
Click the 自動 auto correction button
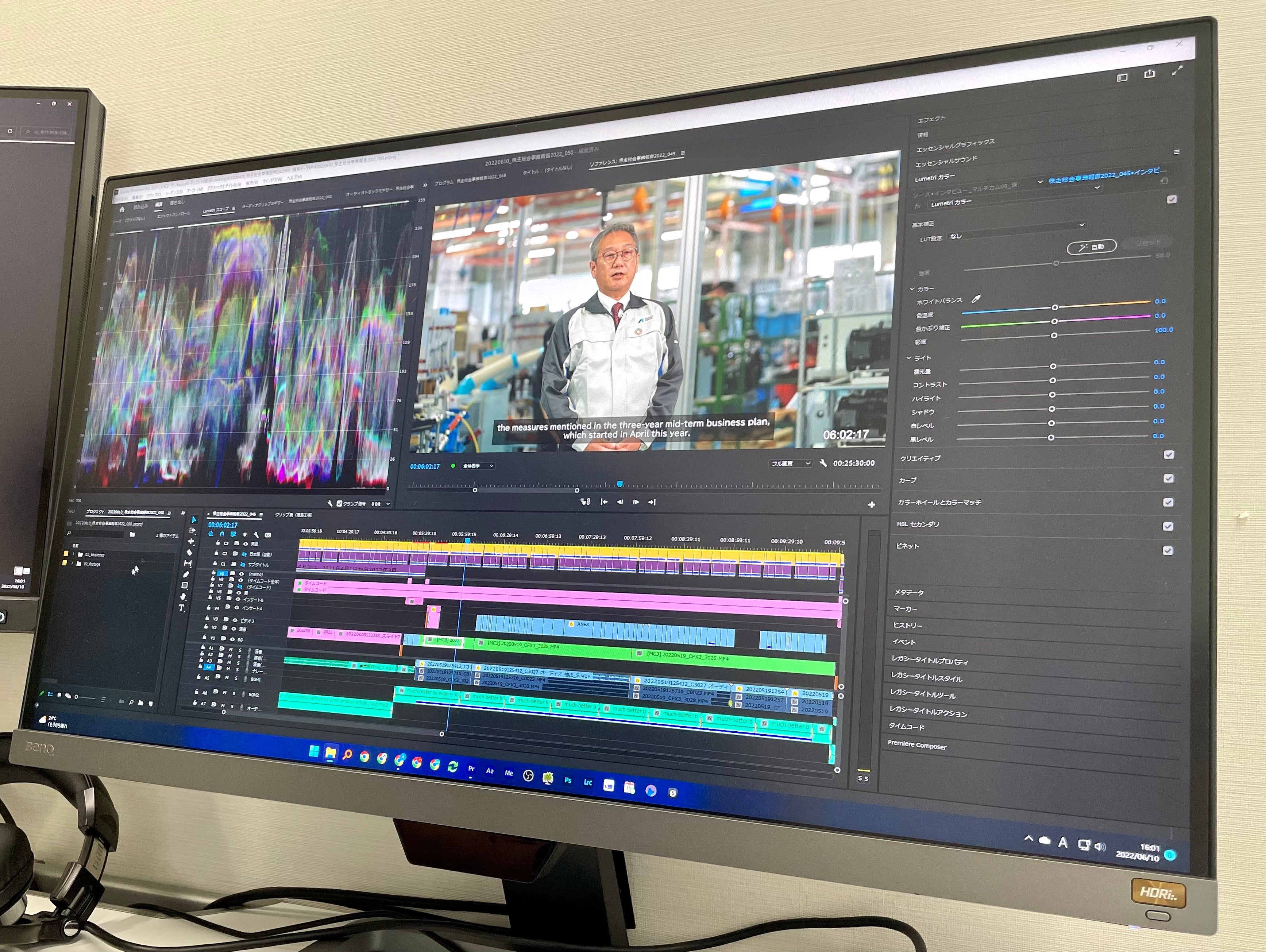1092,247
